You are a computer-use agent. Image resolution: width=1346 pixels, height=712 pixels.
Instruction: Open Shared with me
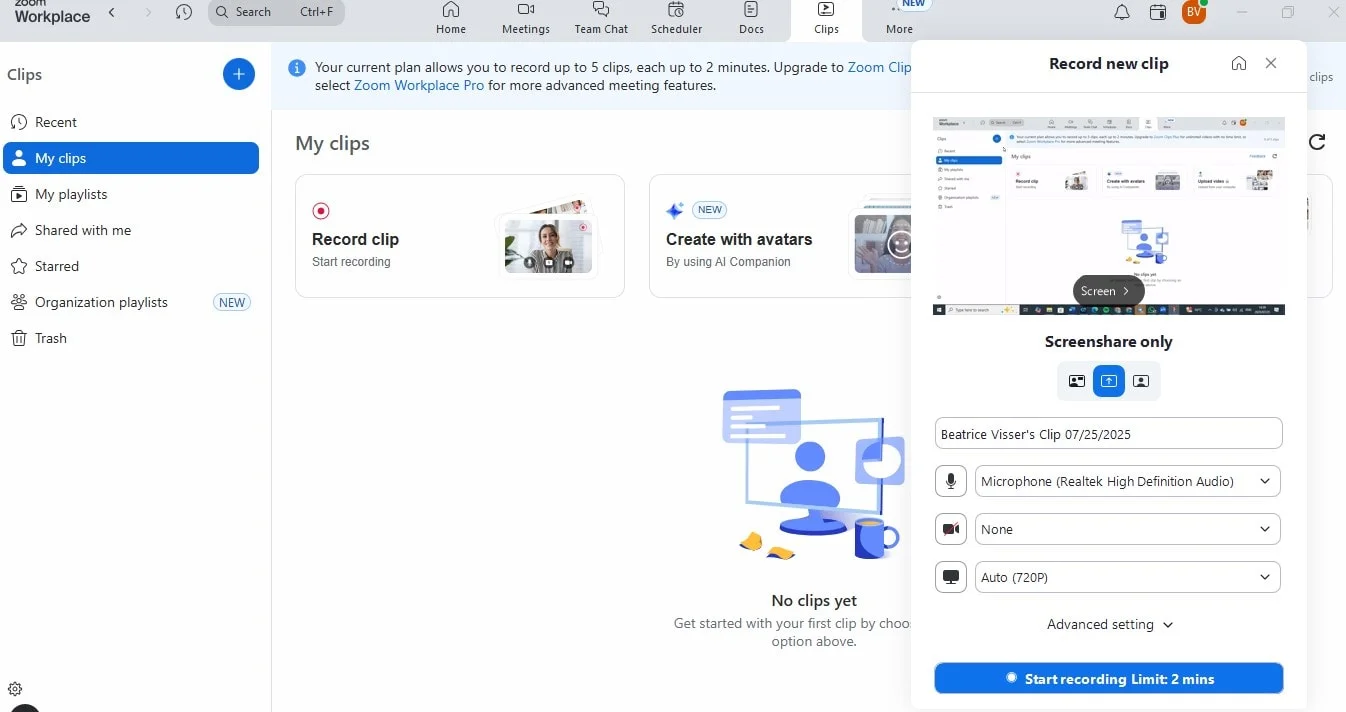(131, 230)
